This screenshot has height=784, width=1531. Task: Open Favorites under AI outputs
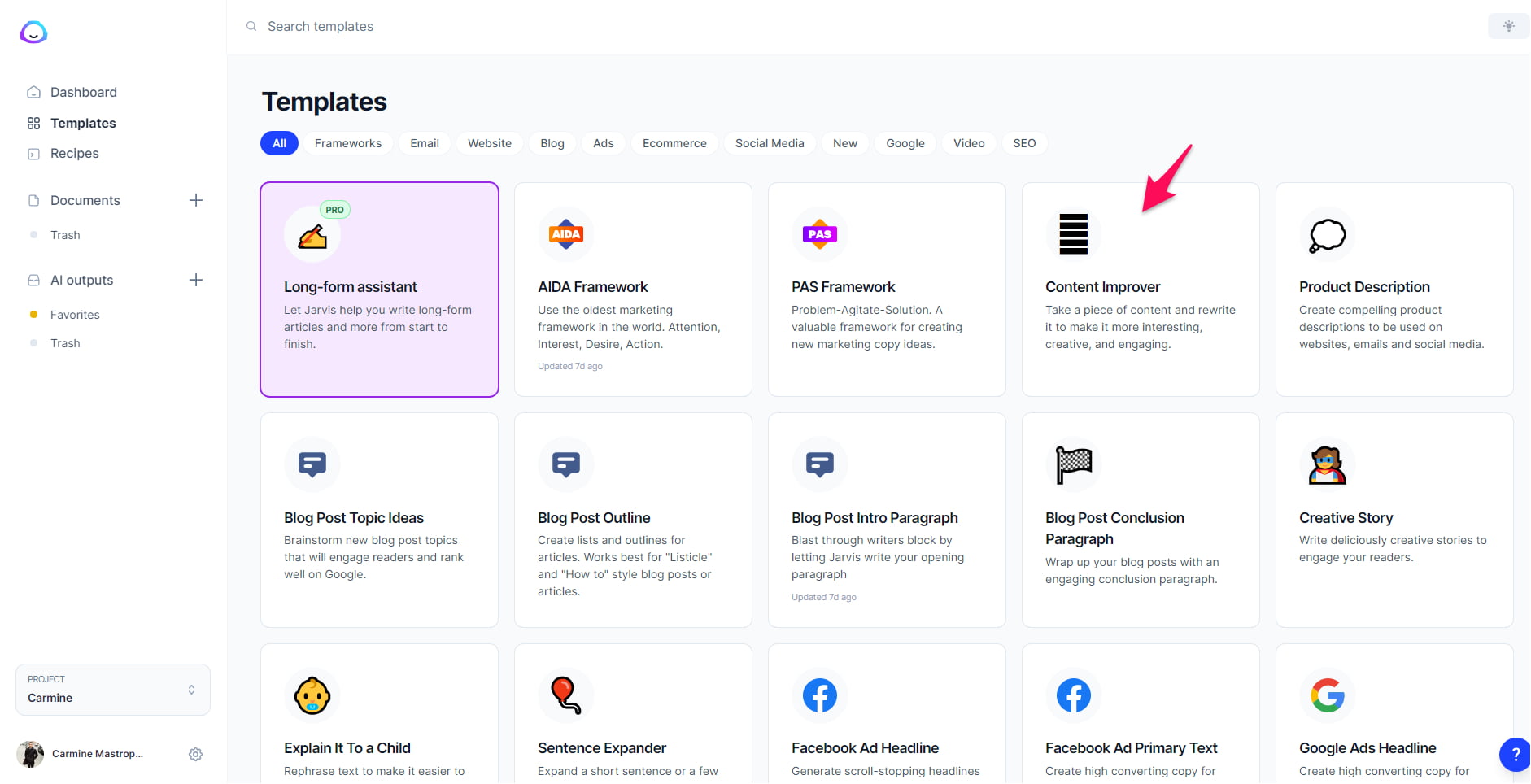(75, 315)
